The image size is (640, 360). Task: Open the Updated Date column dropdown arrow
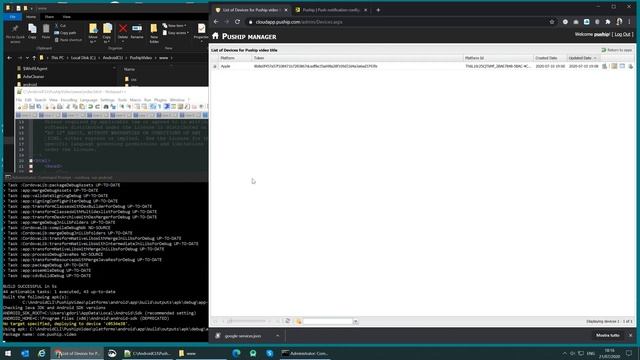tap(595, 58)
